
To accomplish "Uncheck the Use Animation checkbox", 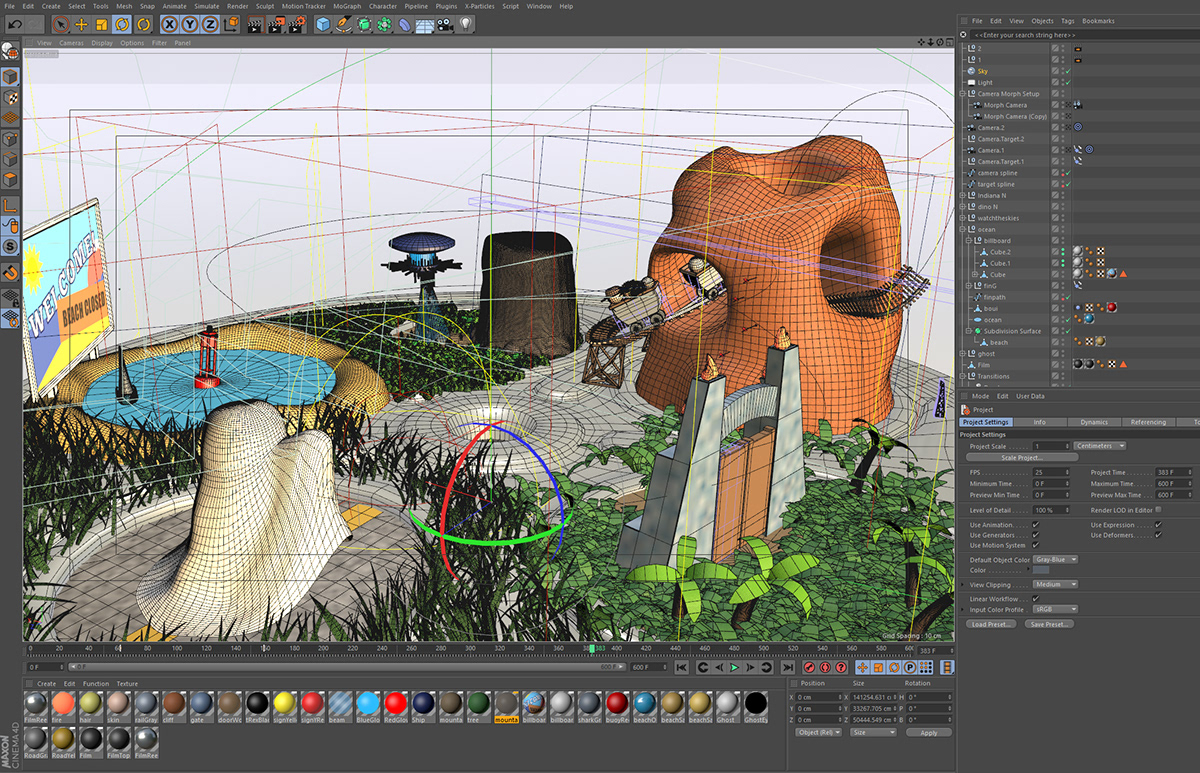I will [1035, 524].
